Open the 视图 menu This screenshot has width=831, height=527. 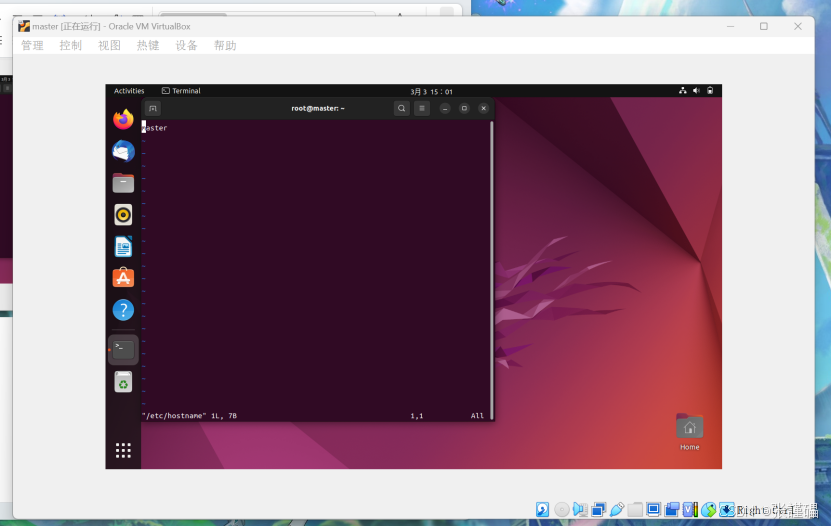109,46
